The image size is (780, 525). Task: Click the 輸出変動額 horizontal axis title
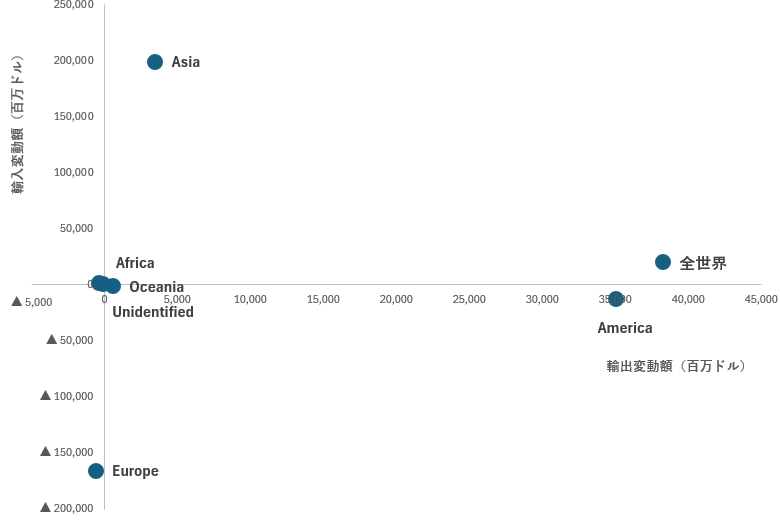pyautogui.click(x=676, y=366)
